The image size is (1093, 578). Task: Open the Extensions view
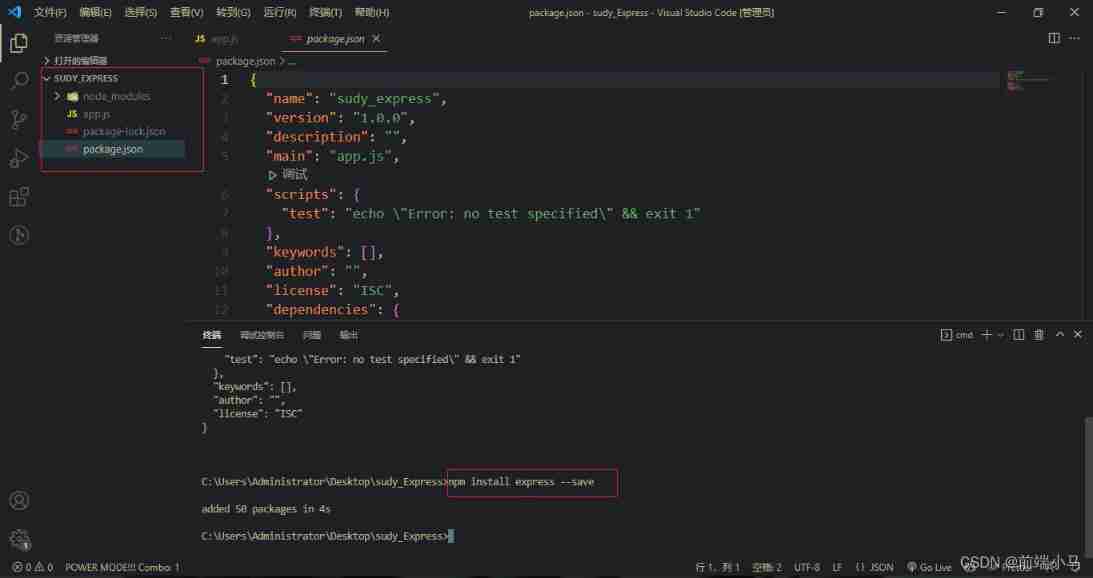coord(18,197)
